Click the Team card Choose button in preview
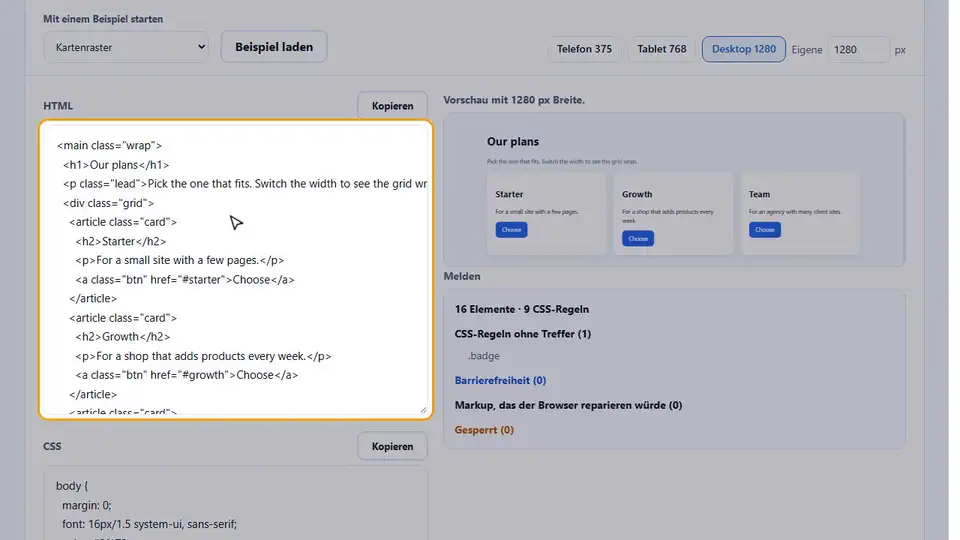Screen dimensions: 960x540 (765, 230)
